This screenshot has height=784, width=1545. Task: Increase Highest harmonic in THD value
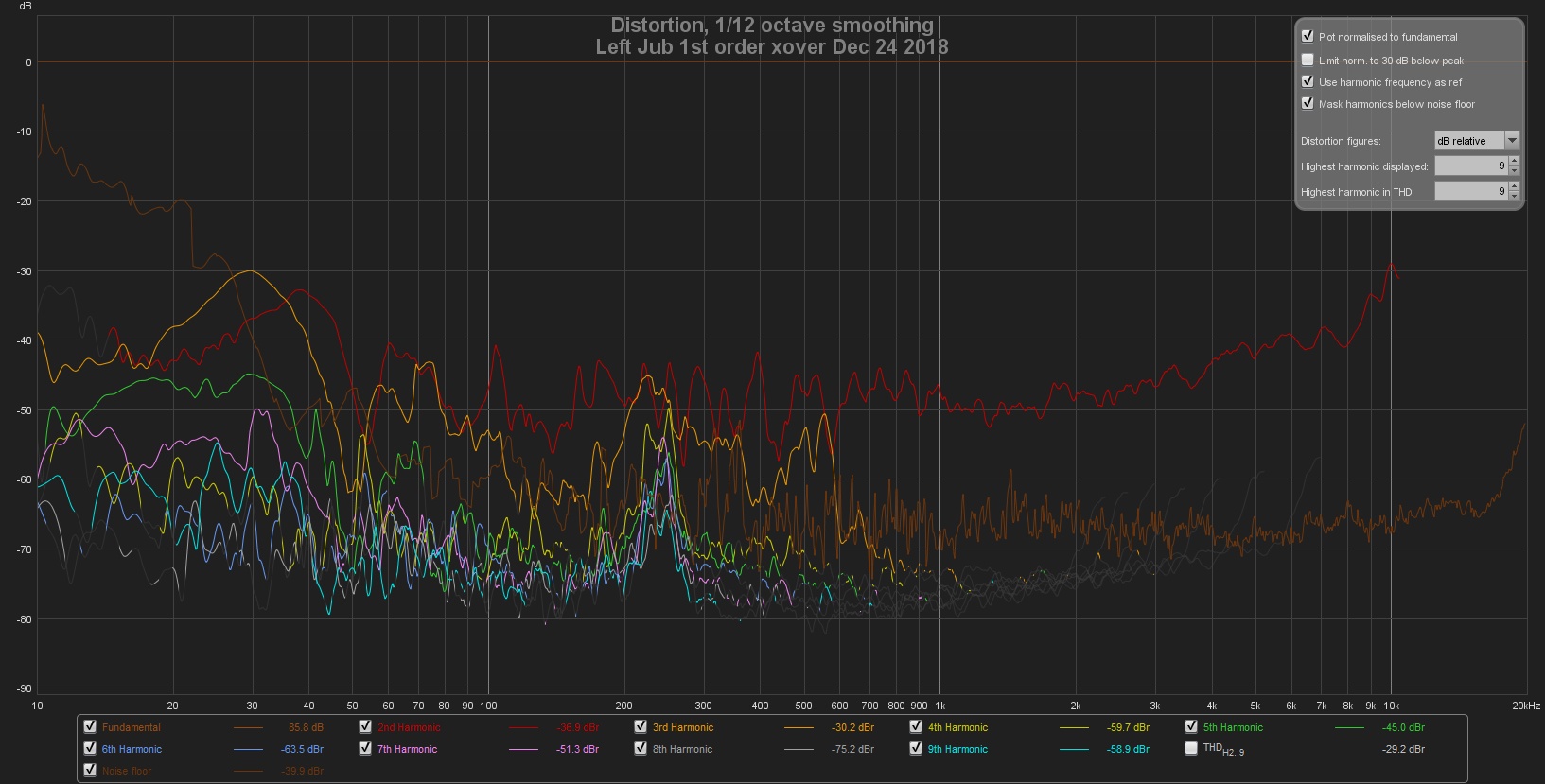[1514, 187]
